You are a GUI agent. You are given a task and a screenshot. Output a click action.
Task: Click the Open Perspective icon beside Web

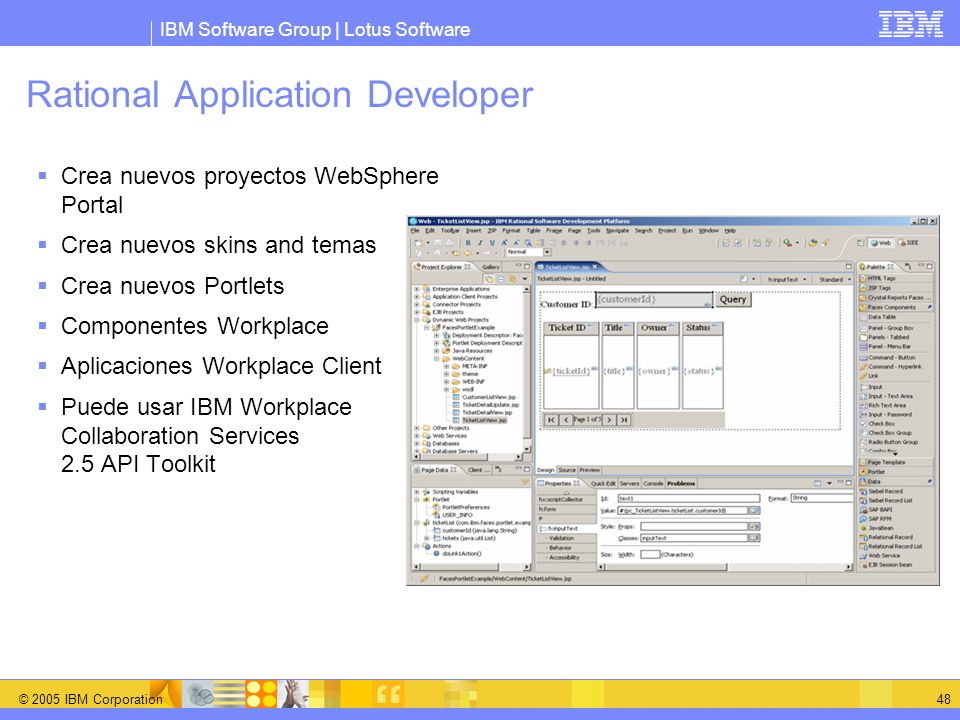(x=860, y=243)
